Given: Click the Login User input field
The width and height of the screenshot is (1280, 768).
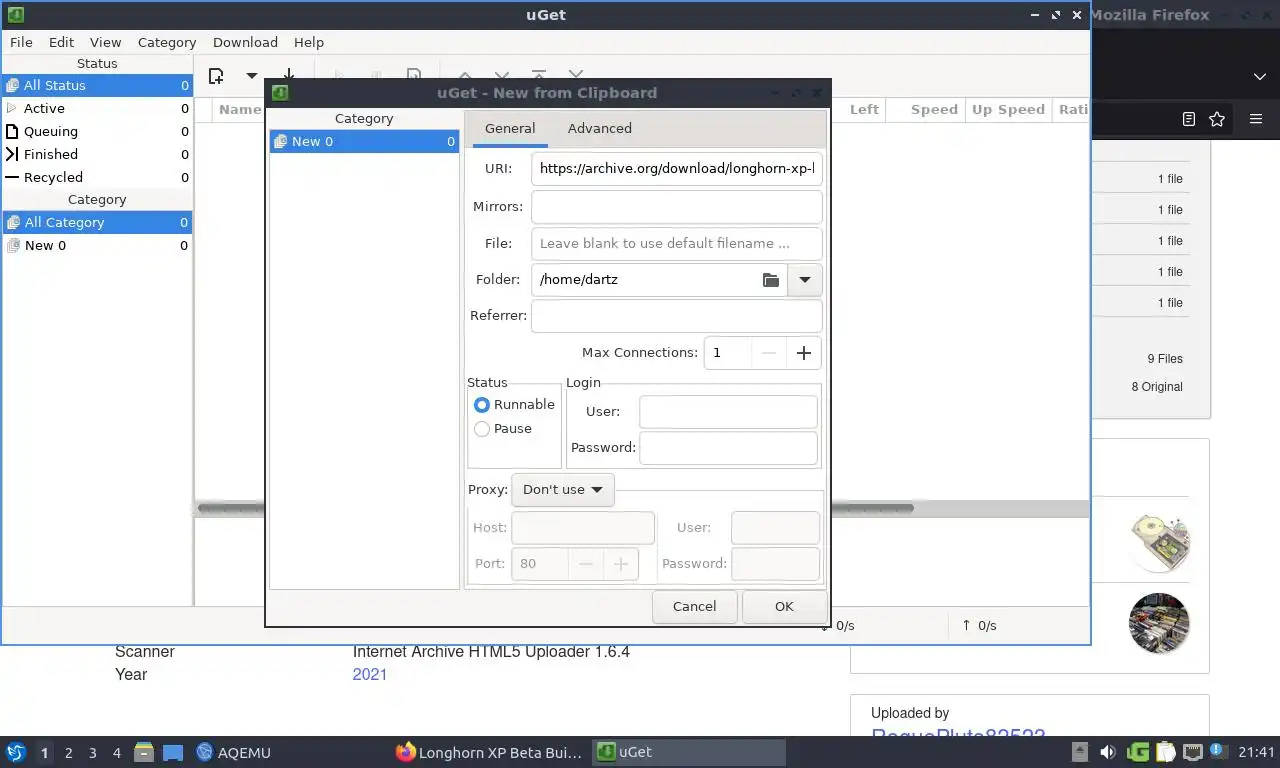Looking at the screenshot, I should [x=728, y=412].
